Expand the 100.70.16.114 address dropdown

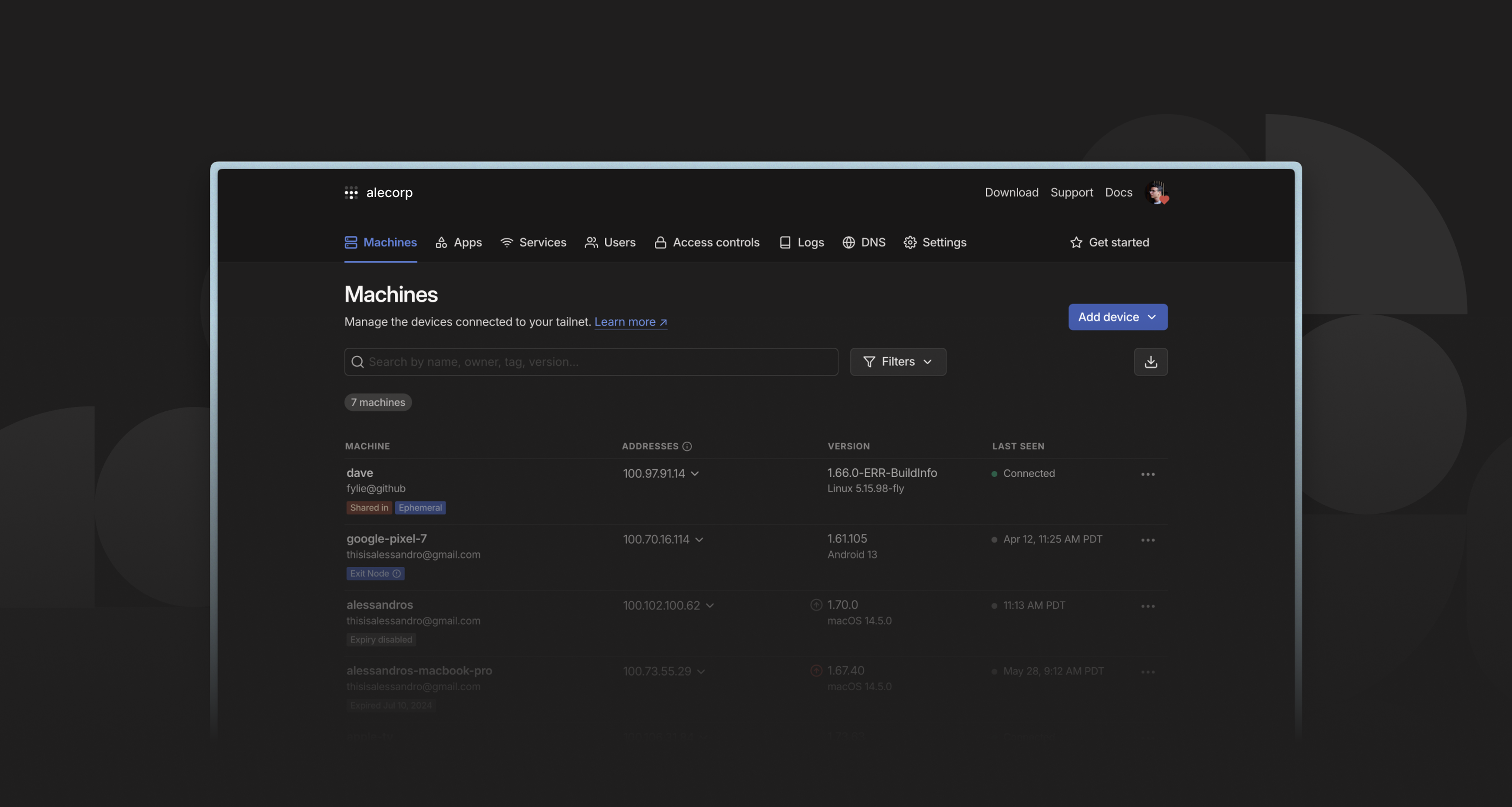[x=699, y=539]
